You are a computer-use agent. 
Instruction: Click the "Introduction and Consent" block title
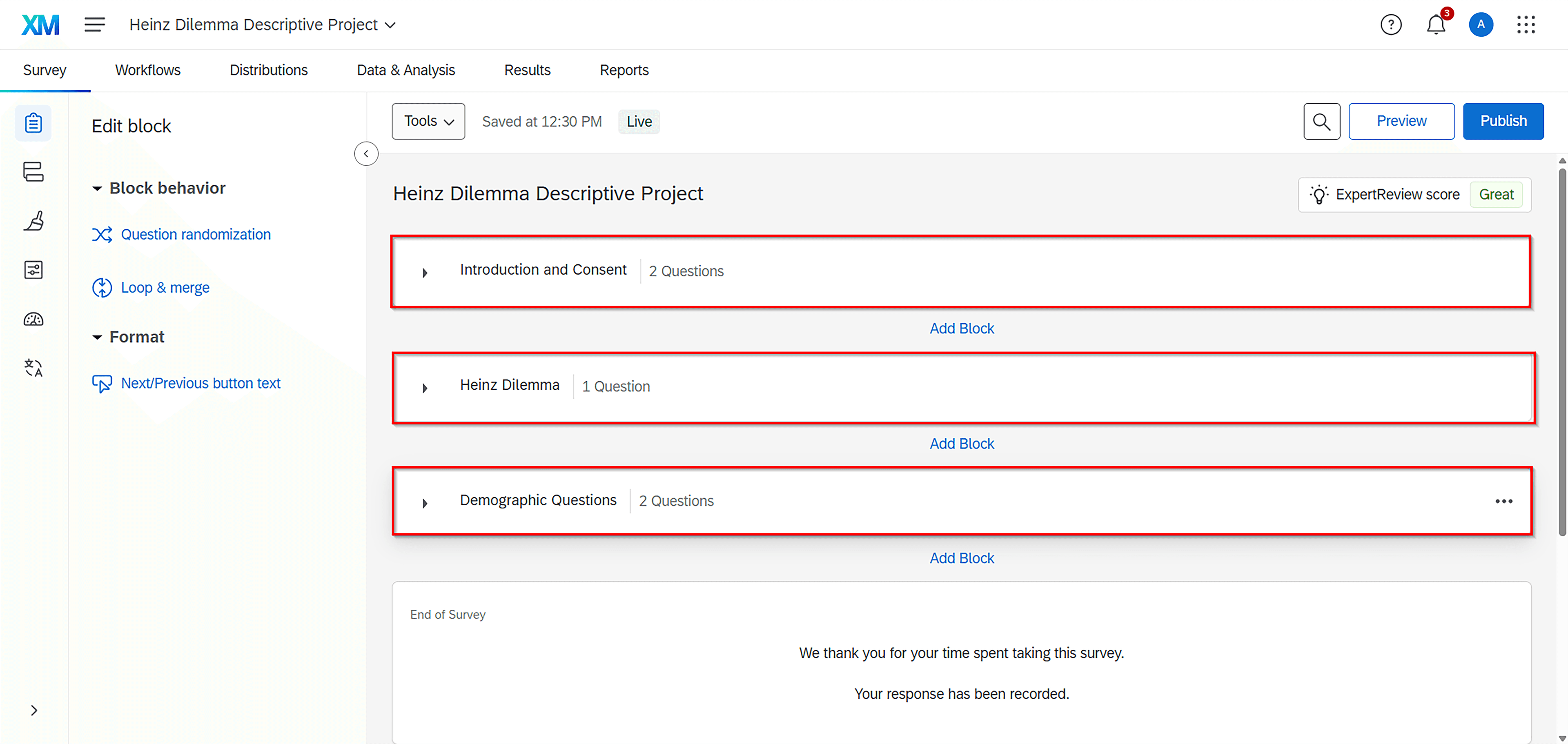(x=543, y=269)
